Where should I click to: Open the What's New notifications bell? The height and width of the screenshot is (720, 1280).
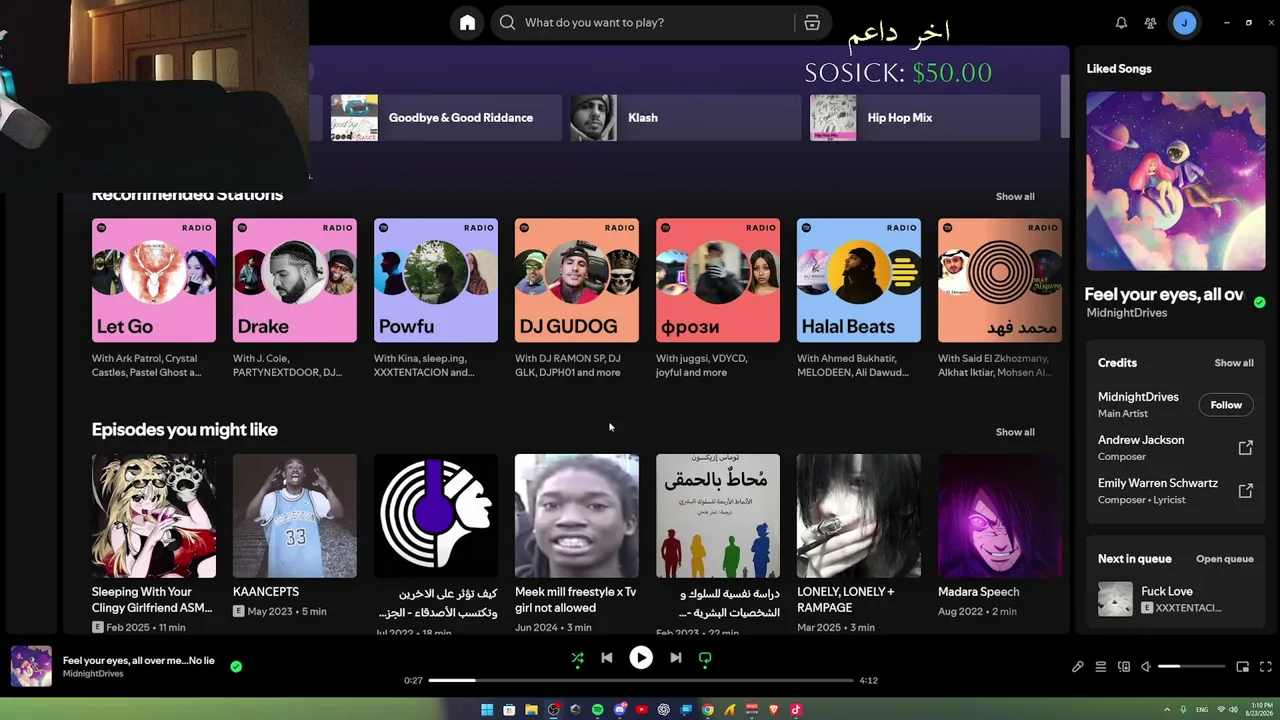tap(1121, 22)
